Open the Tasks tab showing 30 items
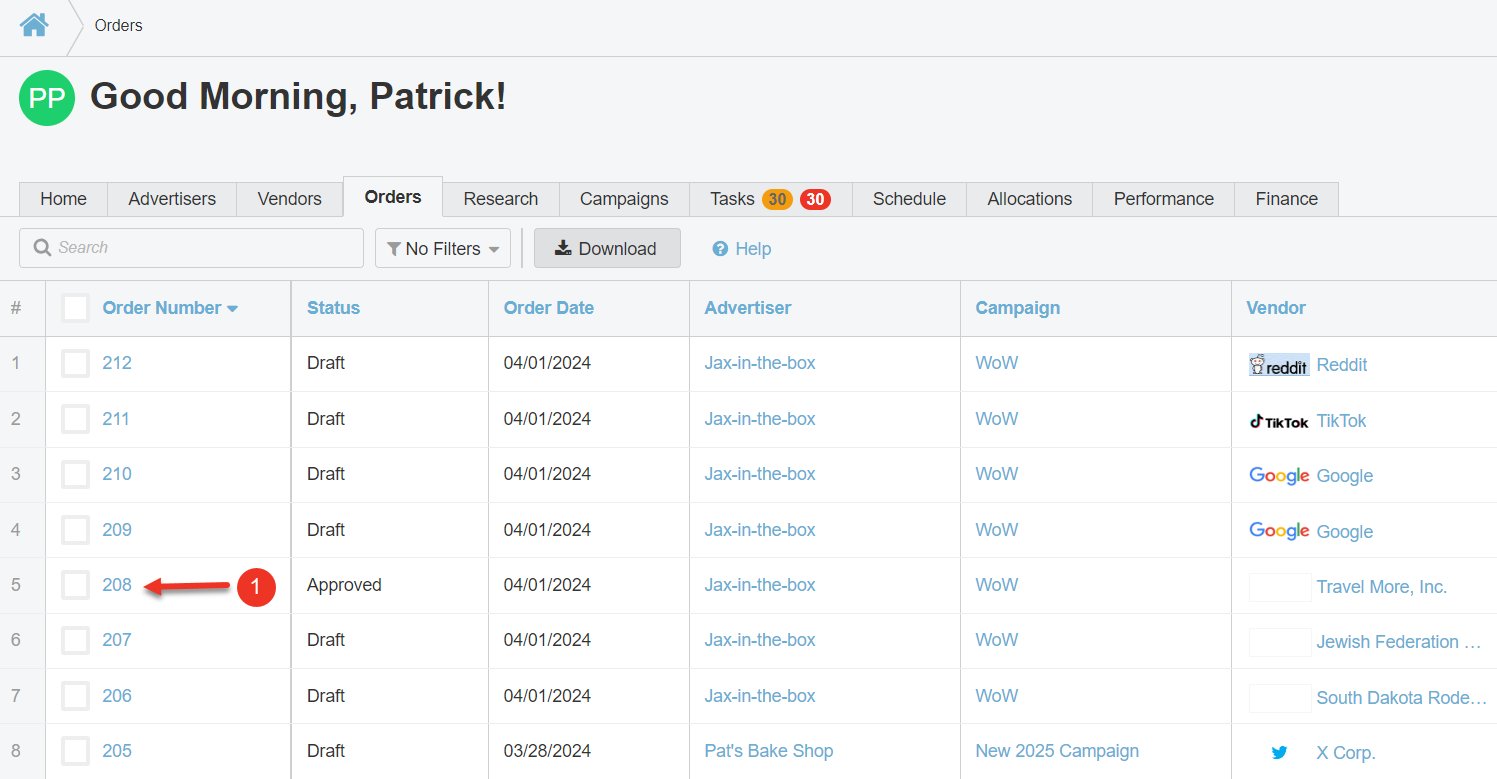This screenshot has height=779, width=1497. point(732,198)
